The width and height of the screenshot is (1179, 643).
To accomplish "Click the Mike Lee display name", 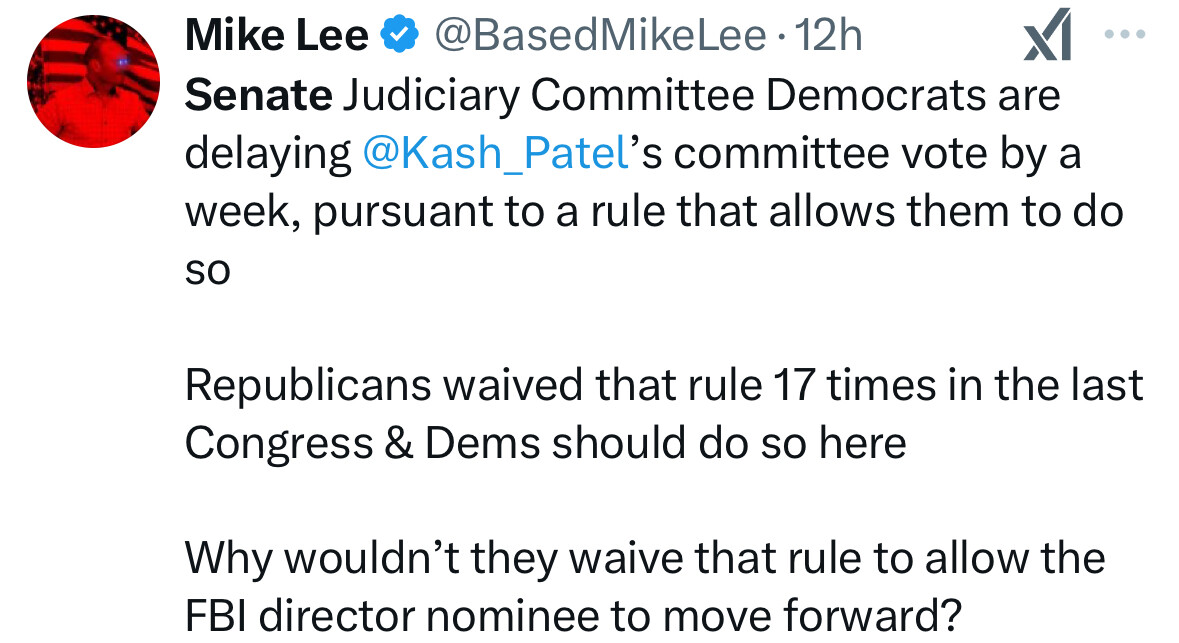I will (277, 38).
